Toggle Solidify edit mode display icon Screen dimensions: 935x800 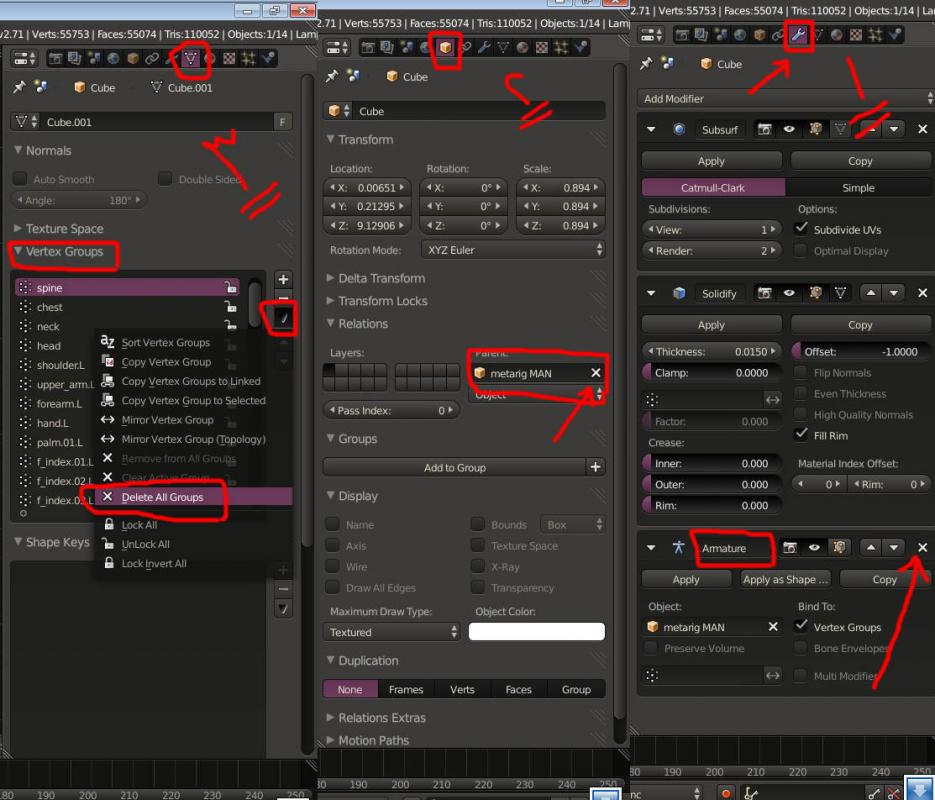(840, 293)
